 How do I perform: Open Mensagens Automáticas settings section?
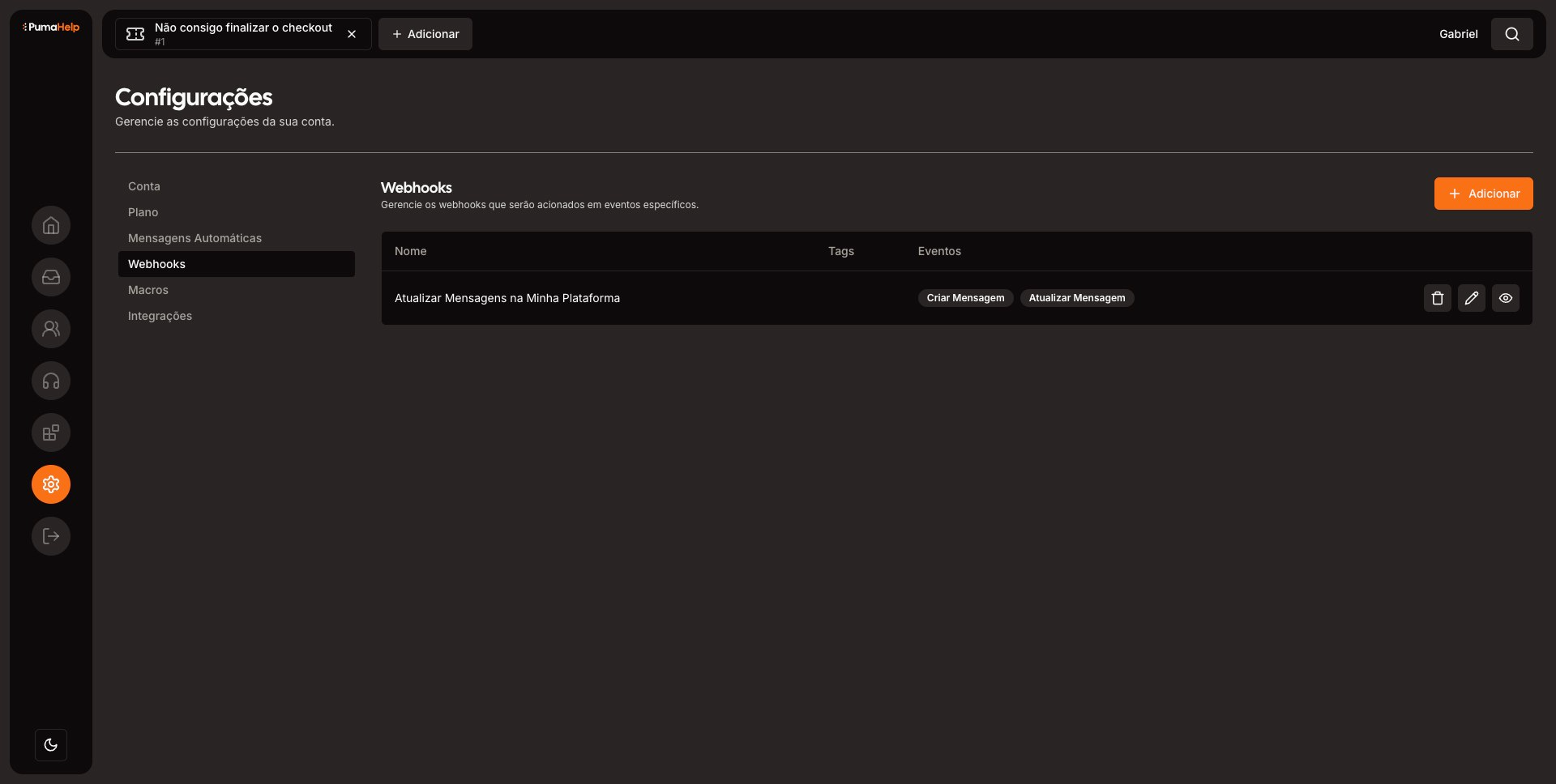click(237, 238)
